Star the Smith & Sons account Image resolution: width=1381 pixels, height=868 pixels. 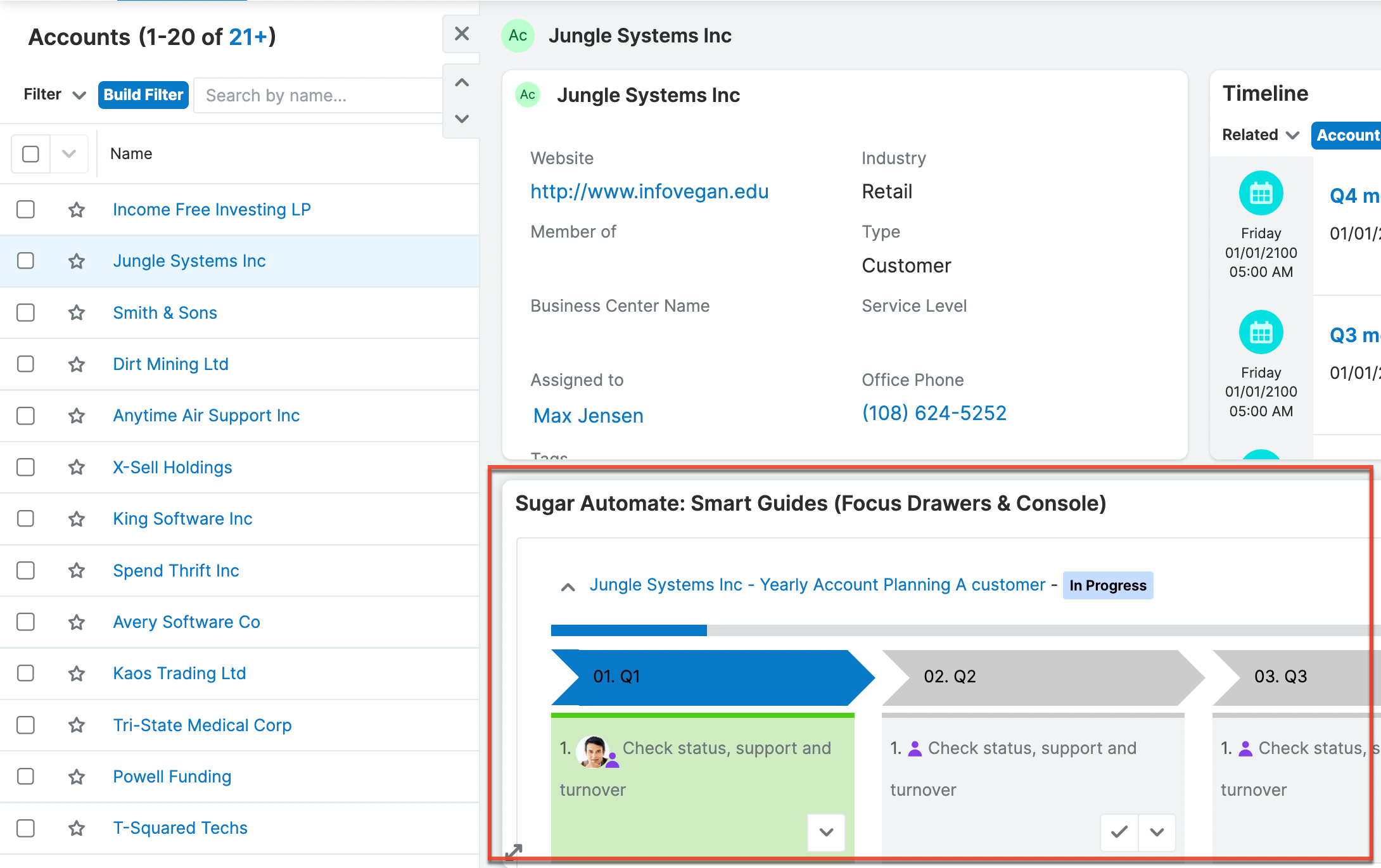coord(77,312)
